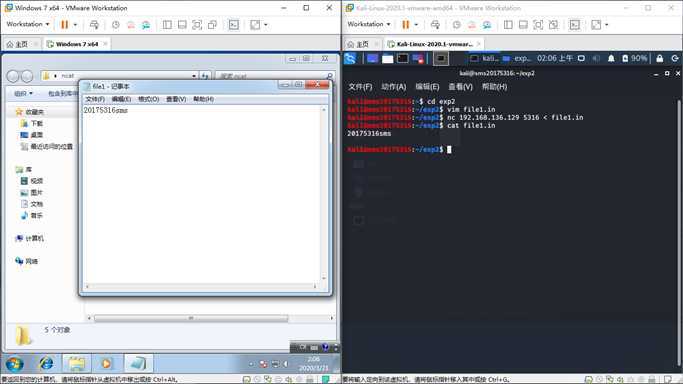Image resolution: width=683 pixels, height=384 pixels.
Task: Click the lock screen icon in the Kali panel
Action: pyautogui.click(x=659, y=58)
